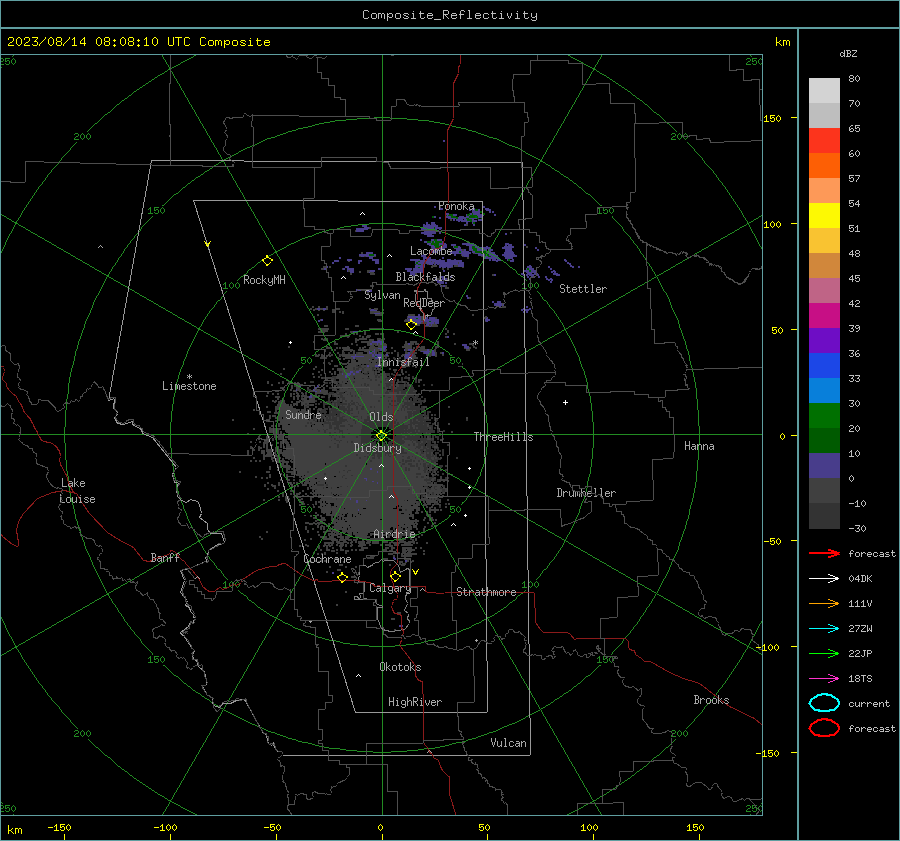Image resolution: width=900 pixels, height=841 pixels.
Task: Pick the blue swatch between 36 and 33
Action: point(824,366)
